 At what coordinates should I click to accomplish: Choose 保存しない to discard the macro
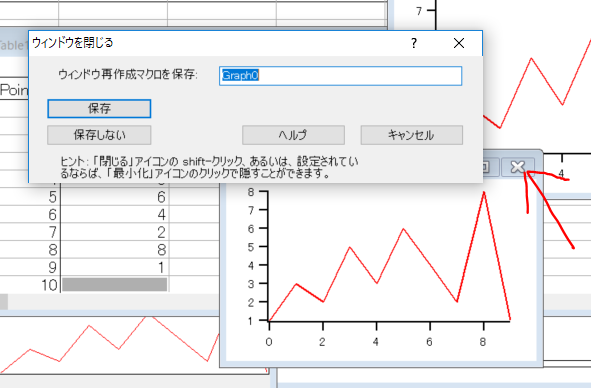coord(99,135)
